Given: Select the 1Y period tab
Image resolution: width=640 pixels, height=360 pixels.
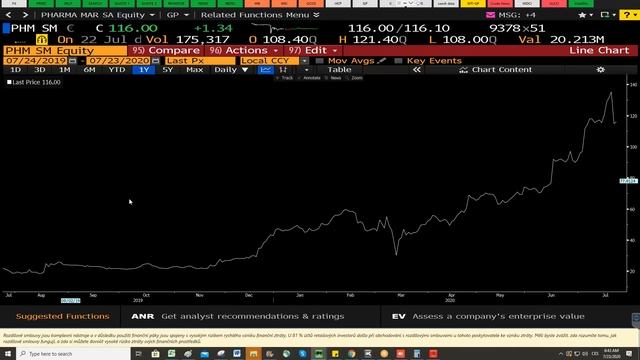Looking at the screenshot, I should [144, 70].
